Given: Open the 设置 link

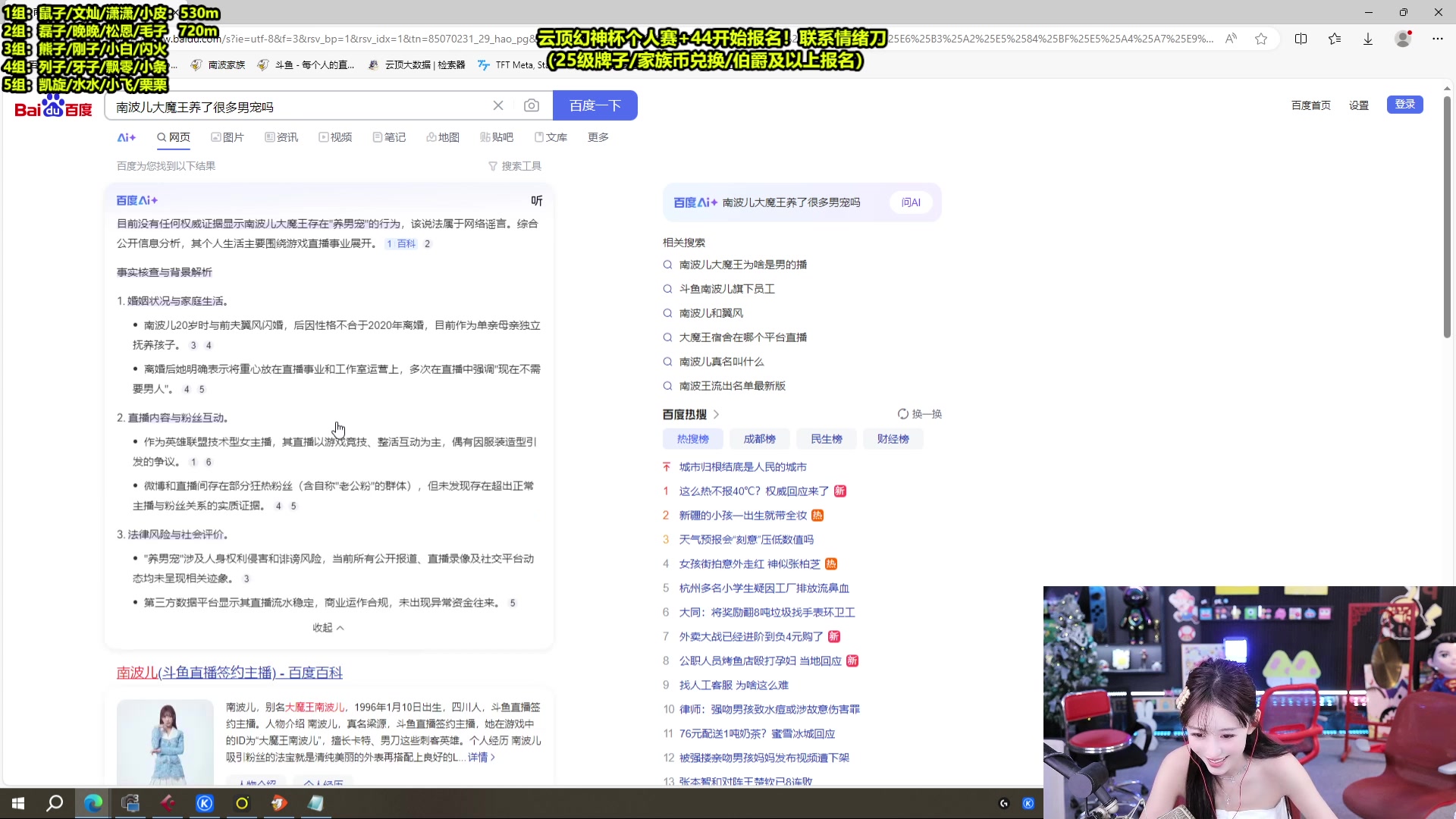Looking at the screenshot, I should [1359, 105].
